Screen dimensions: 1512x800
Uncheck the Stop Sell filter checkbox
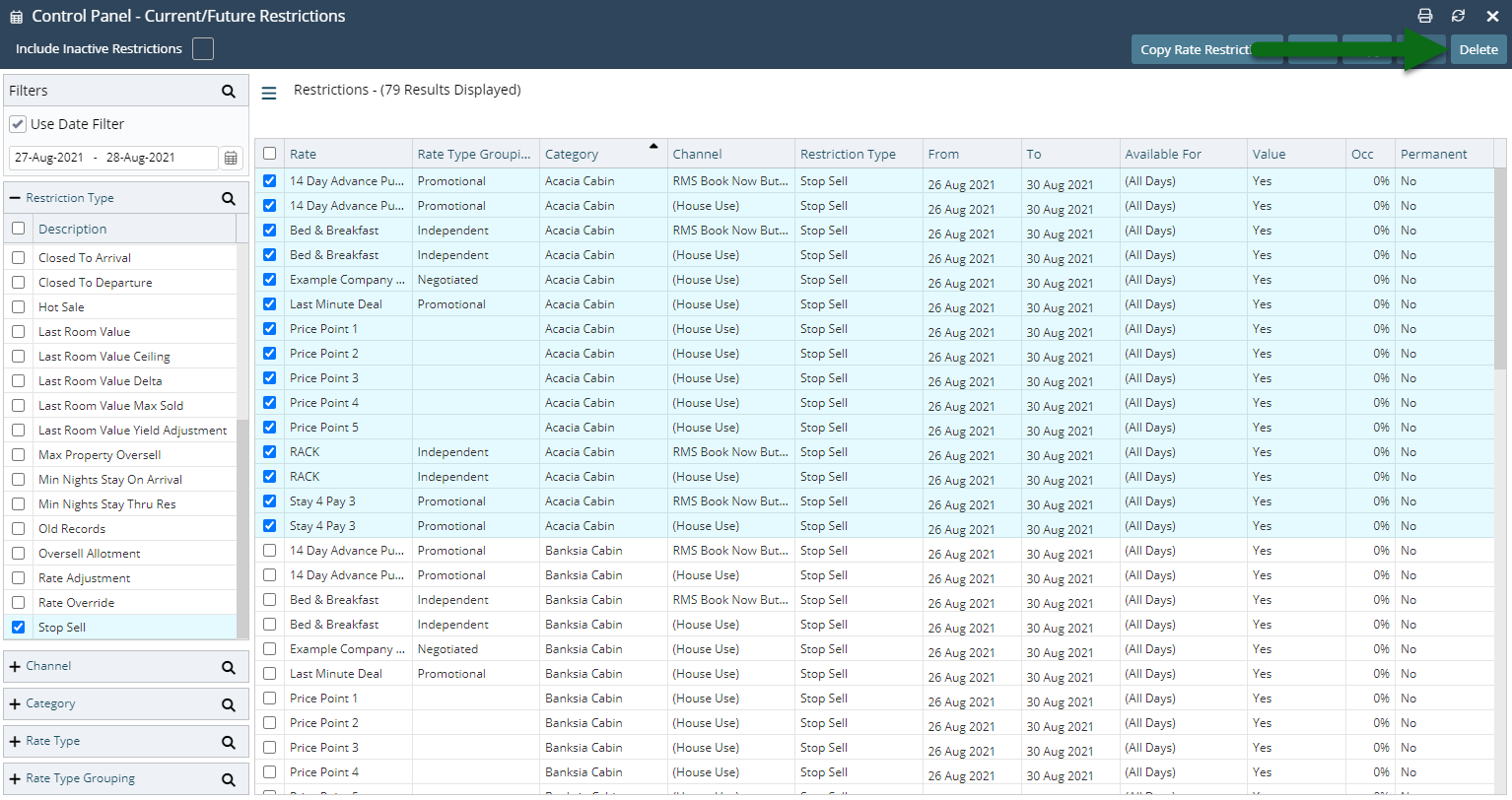[x=18, y=627]
